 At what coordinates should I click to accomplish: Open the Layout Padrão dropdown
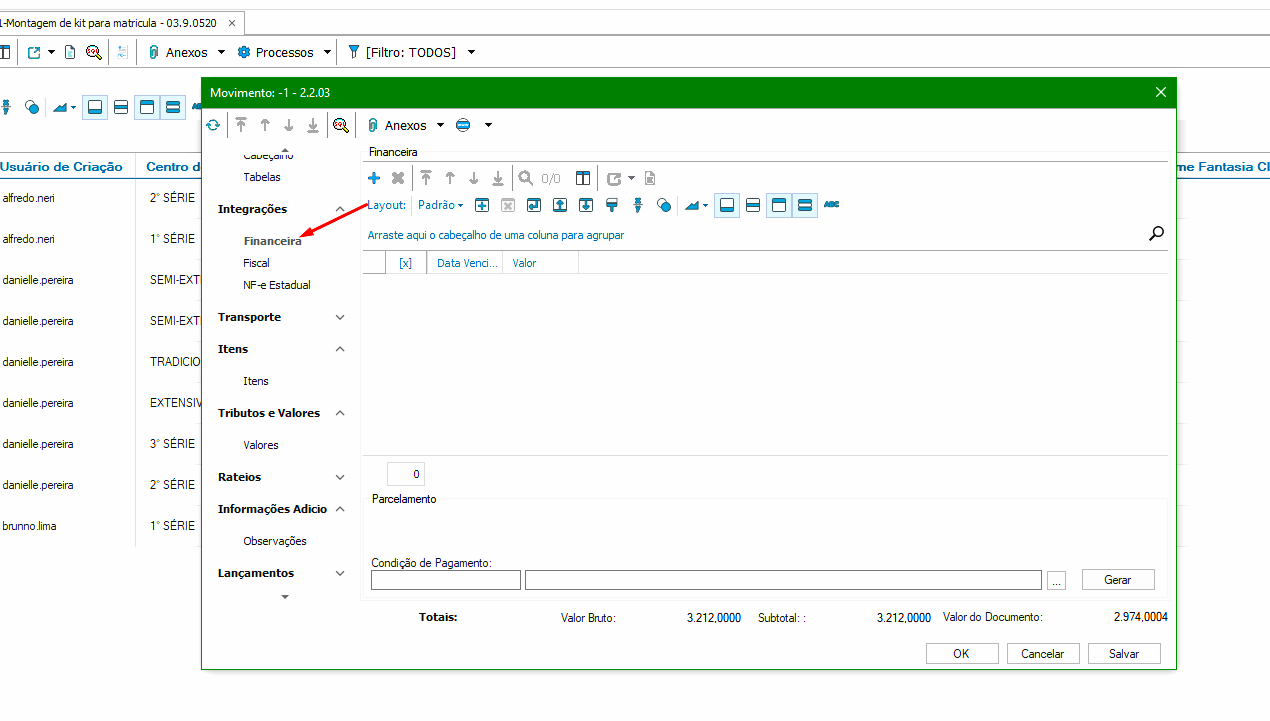(x=440, y=205)
